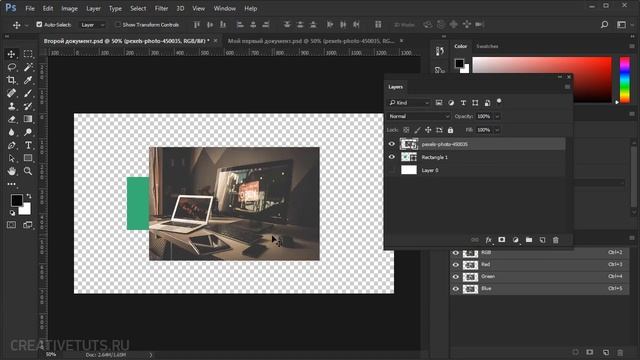The height and width of the screenshot is (360, 640).
Task: Click the lock position button
Action: pos(428,130)
